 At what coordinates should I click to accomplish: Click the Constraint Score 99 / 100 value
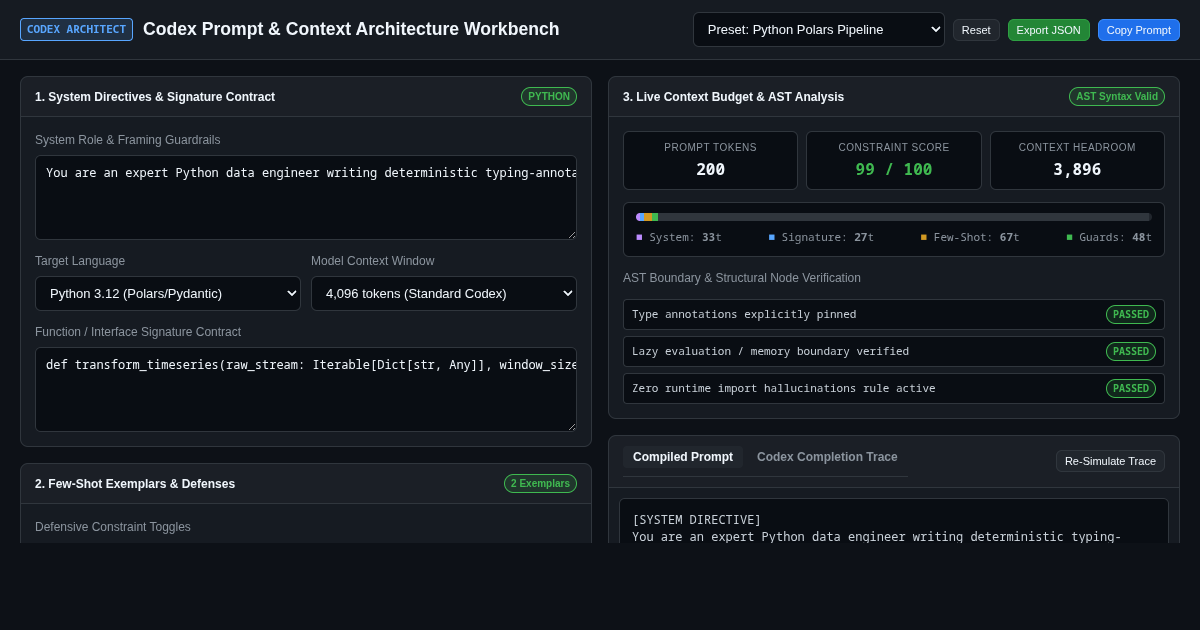tap(894, 169)
